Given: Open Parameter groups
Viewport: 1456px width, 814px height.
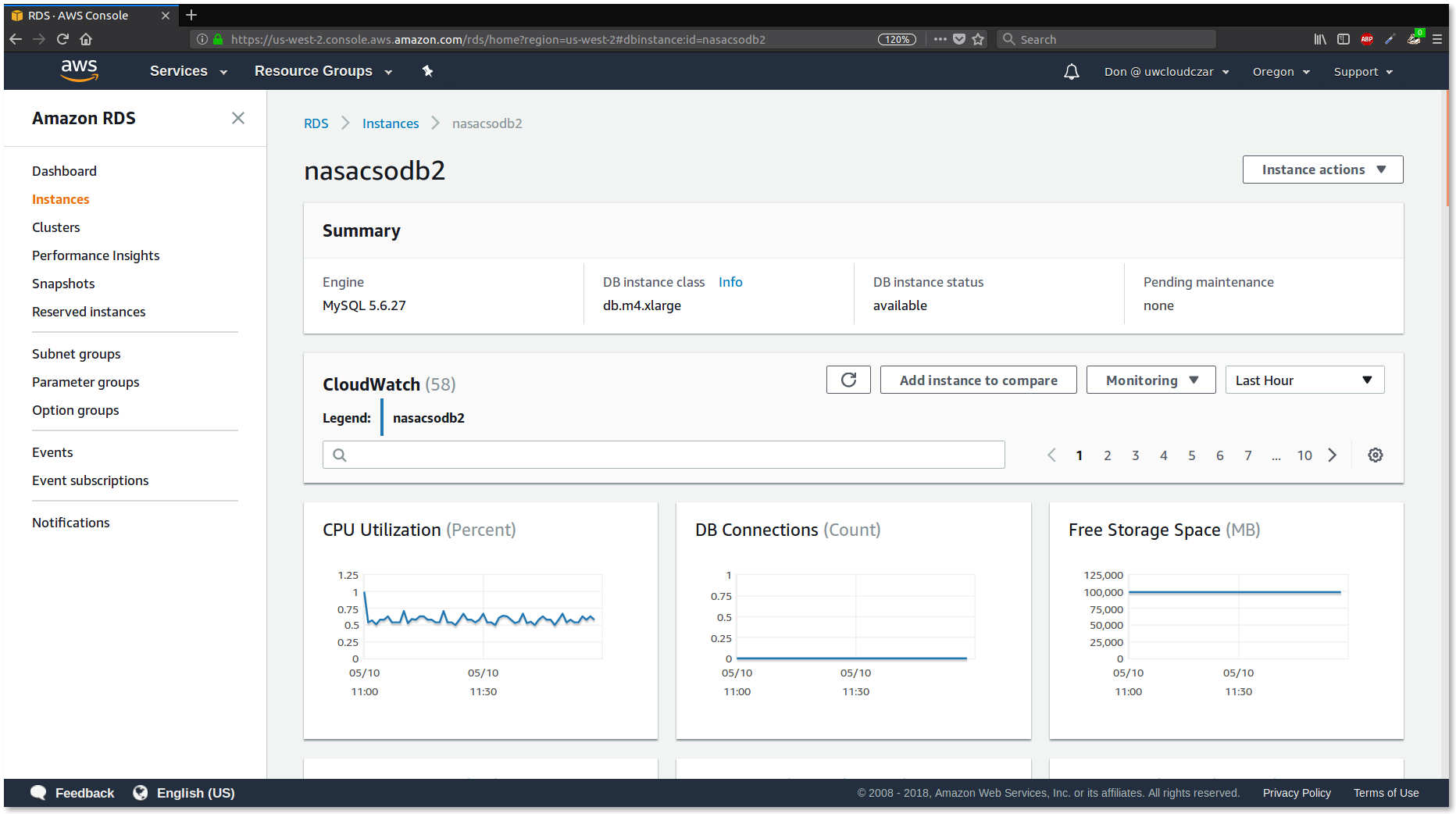Looking at the screenshot, I should pos(85,382).
